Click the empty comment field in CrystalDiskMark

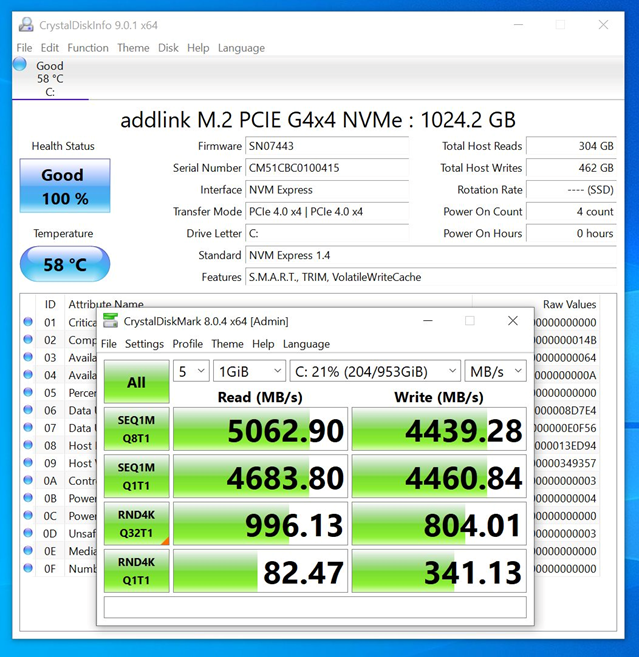pos(315,607)
